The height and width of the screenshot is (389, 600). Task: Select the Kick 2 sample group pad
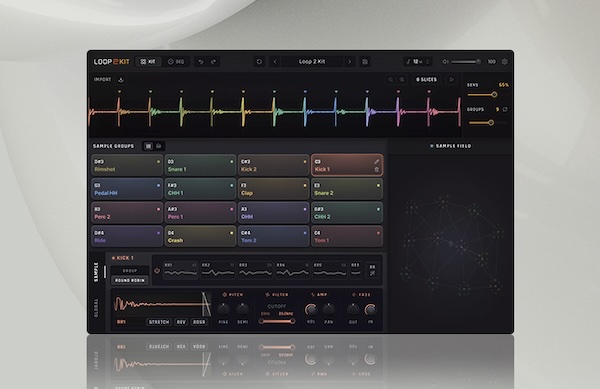[274, 165]
